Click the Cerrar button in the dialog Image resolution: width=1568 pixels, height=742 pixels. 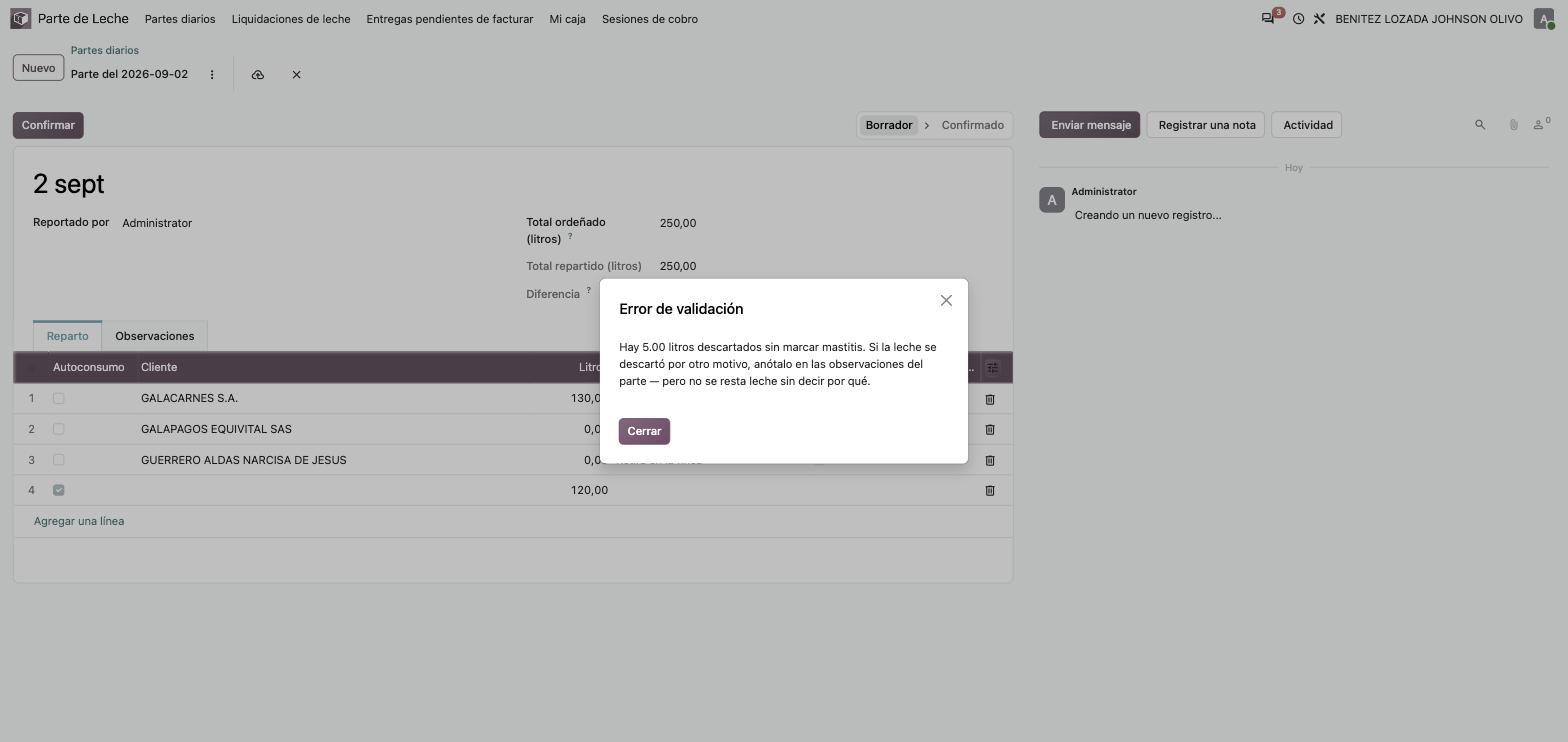(x=644, y=431)
